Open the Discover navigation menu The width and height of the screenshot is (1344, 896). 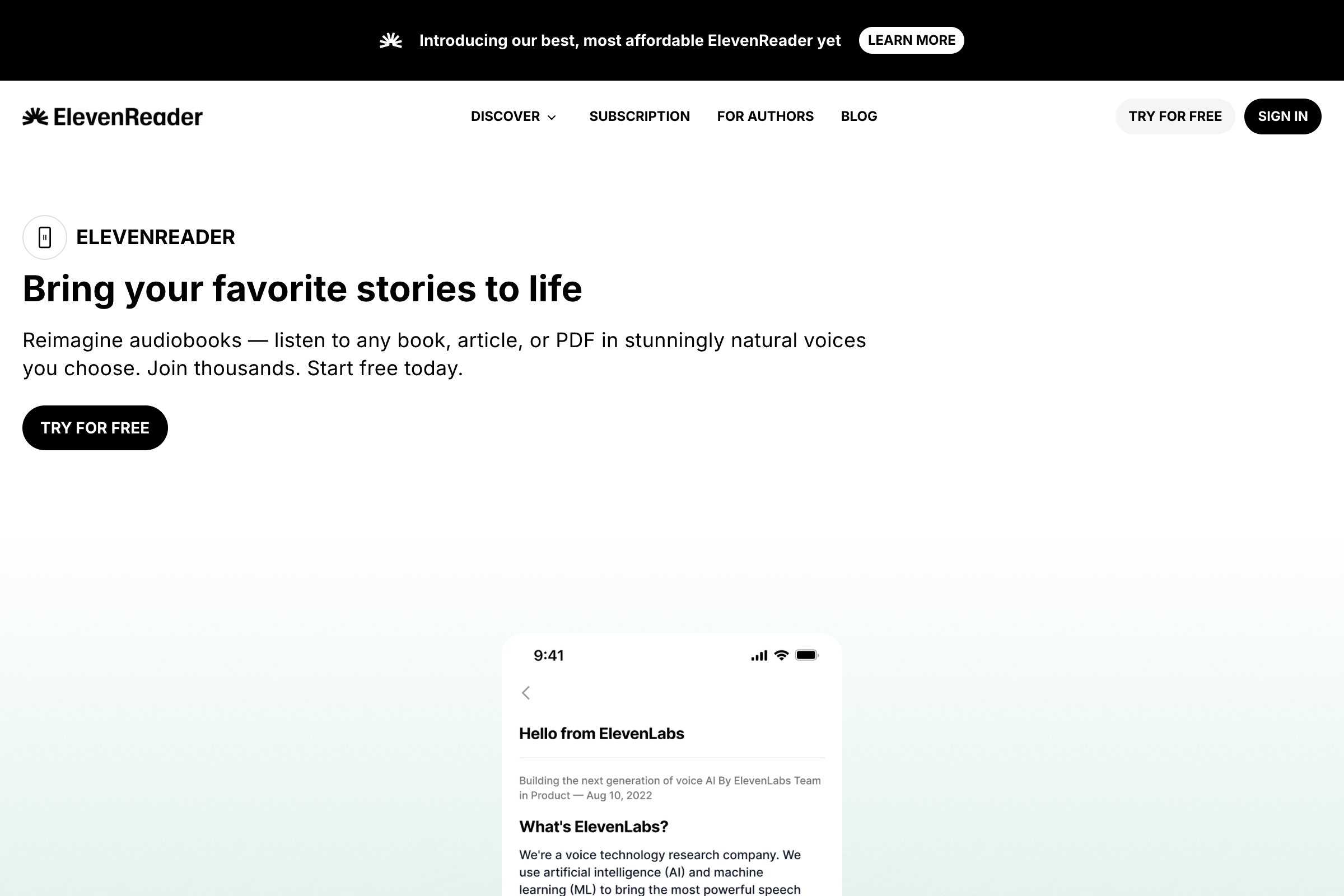505,116
